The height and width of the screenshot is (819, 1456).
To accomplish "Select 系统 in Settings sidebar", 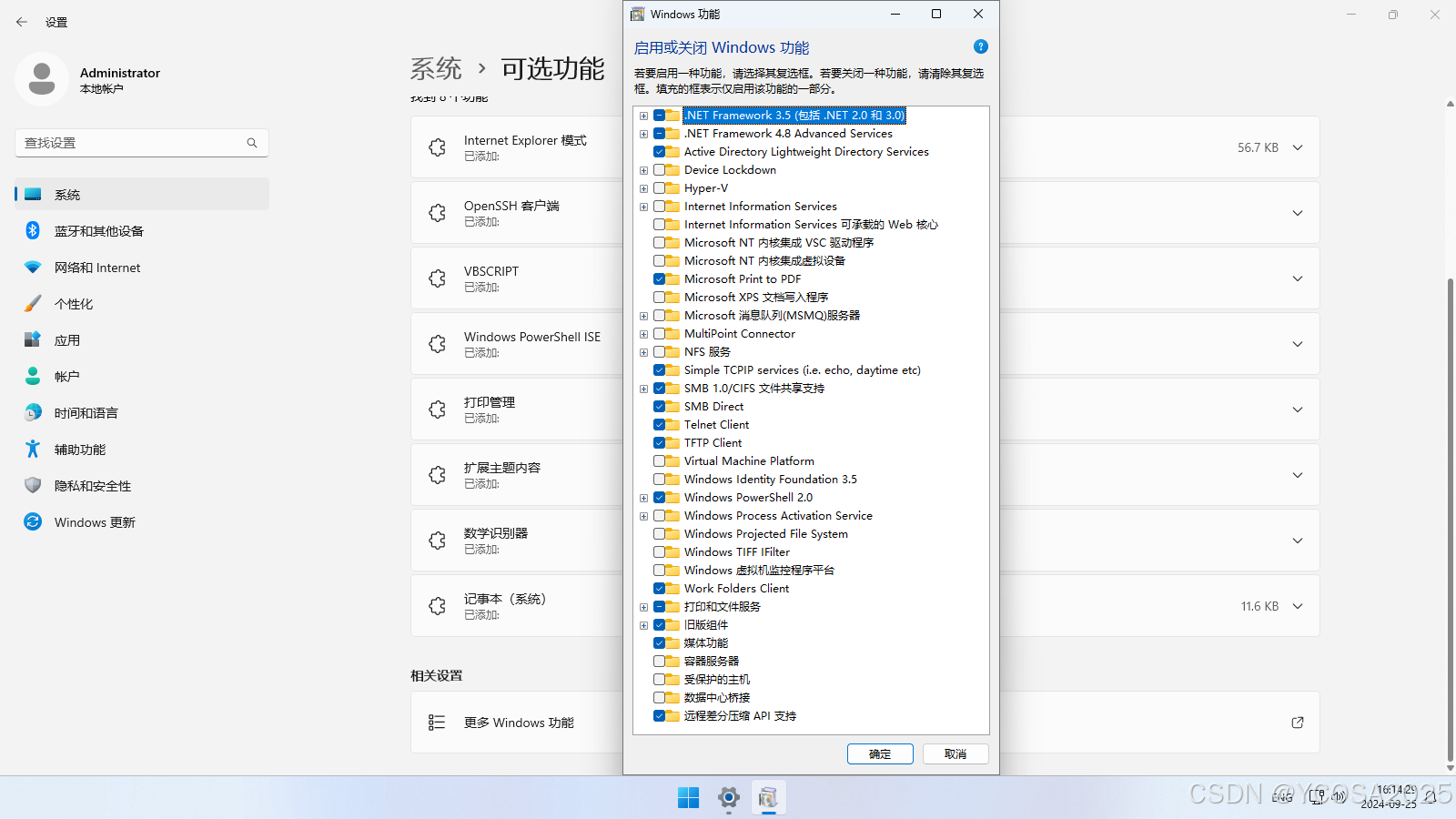I will (x=142, y=195).
